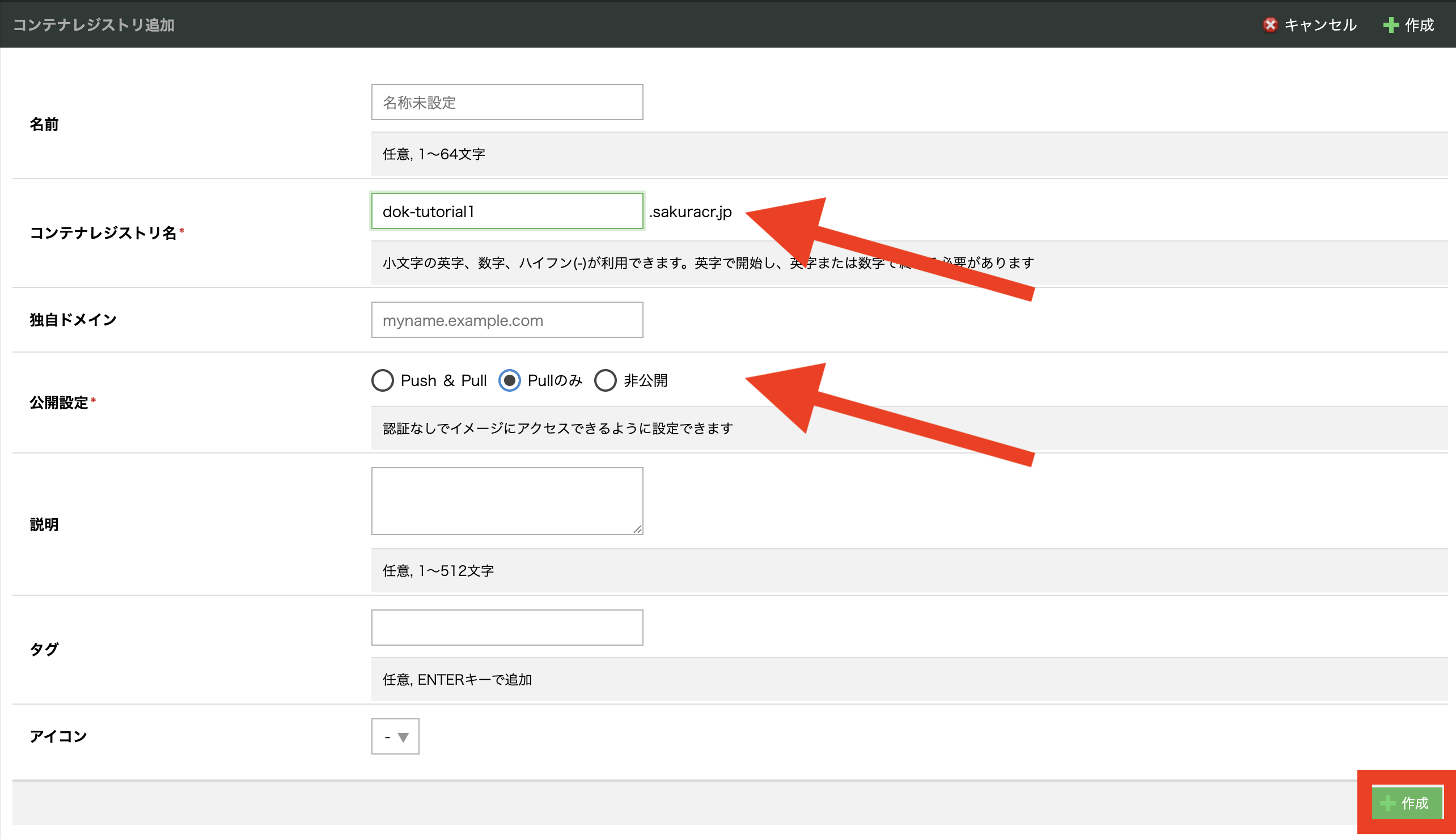Select the 非公開 radio option
The image size is (1456, 839).
pos(605,380)
